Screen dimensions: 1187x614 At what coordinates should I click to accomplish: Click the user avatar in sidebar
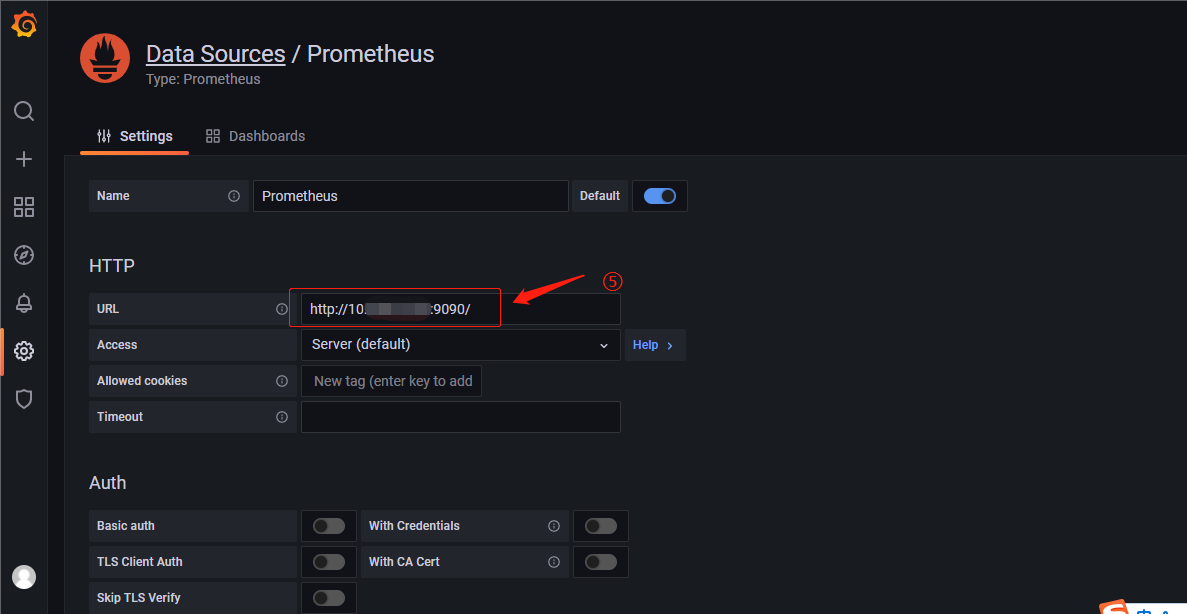(24, 577)
